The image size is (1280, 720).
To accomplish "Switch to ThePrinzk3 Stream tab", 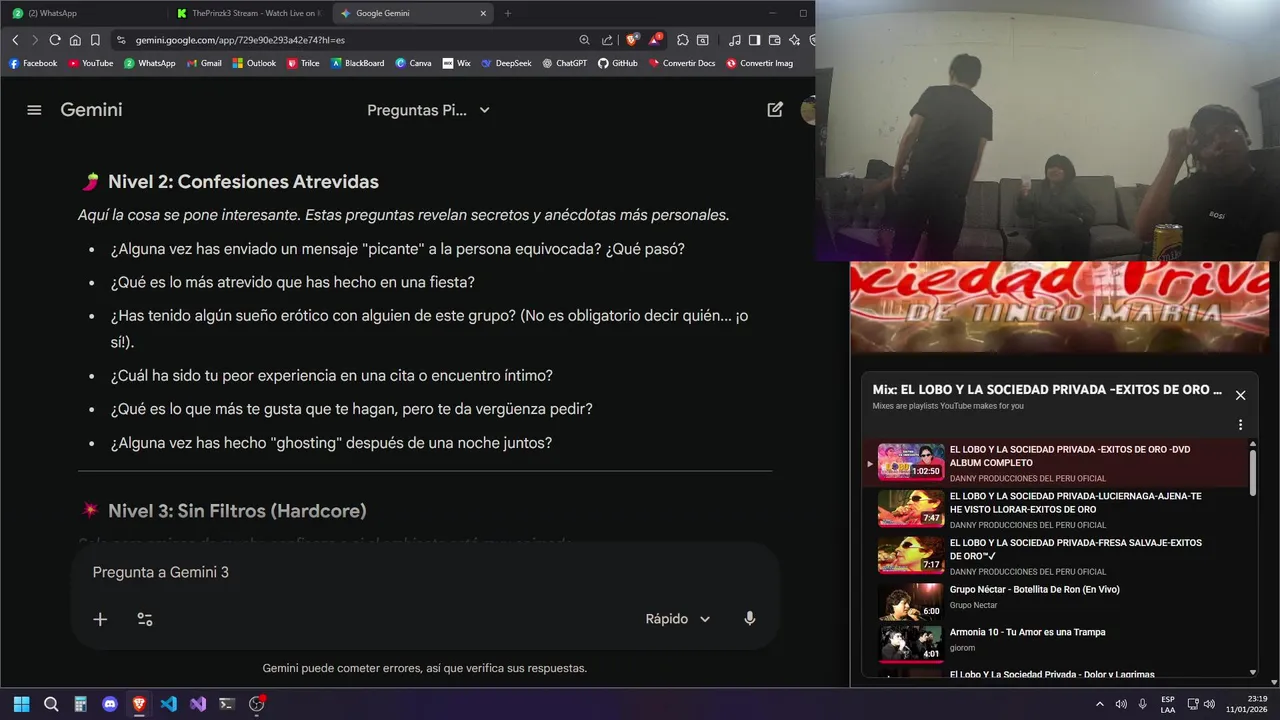I will [248, 13].
